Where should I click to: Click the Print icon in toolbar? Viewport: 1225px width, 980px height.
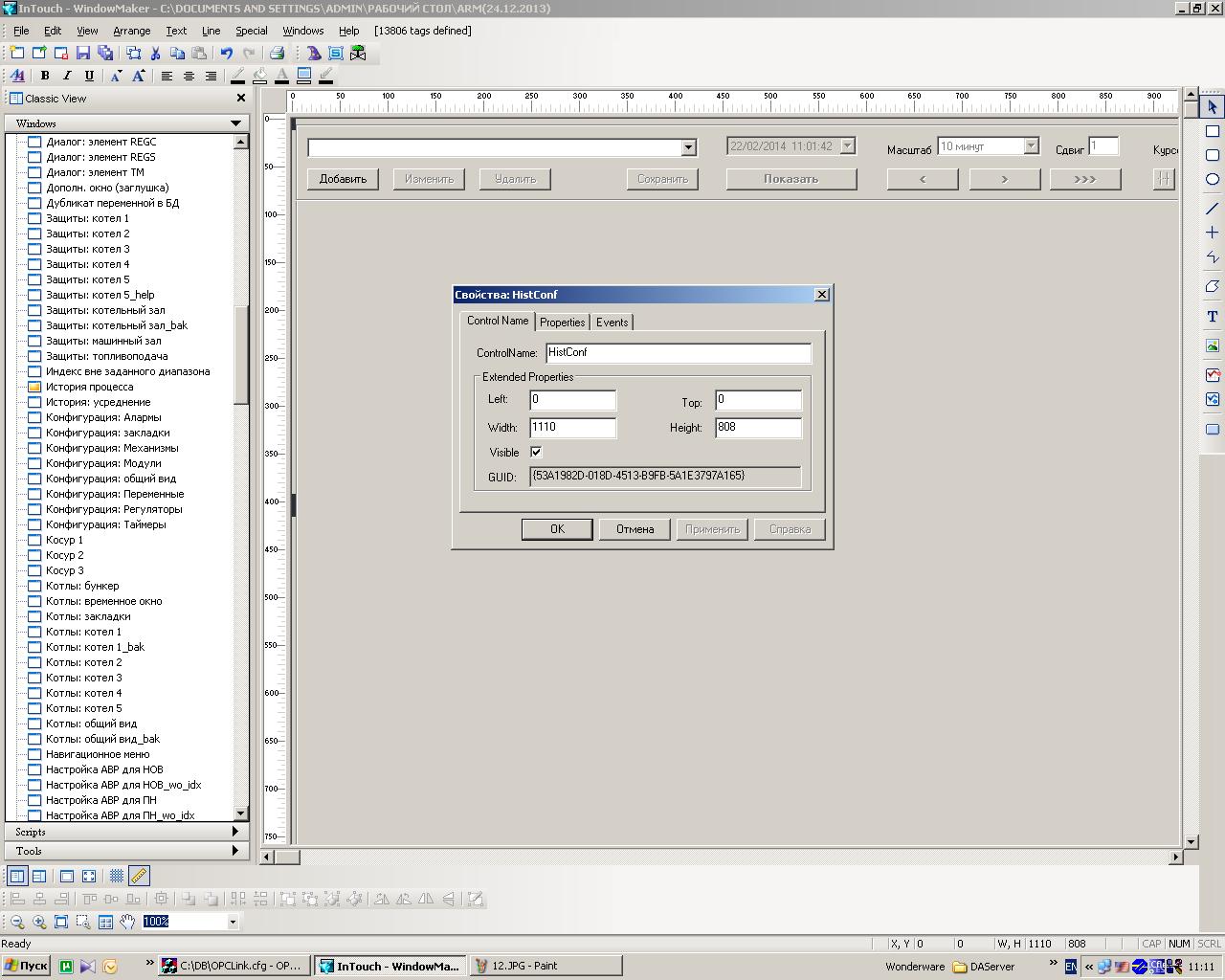click(277, 54)
